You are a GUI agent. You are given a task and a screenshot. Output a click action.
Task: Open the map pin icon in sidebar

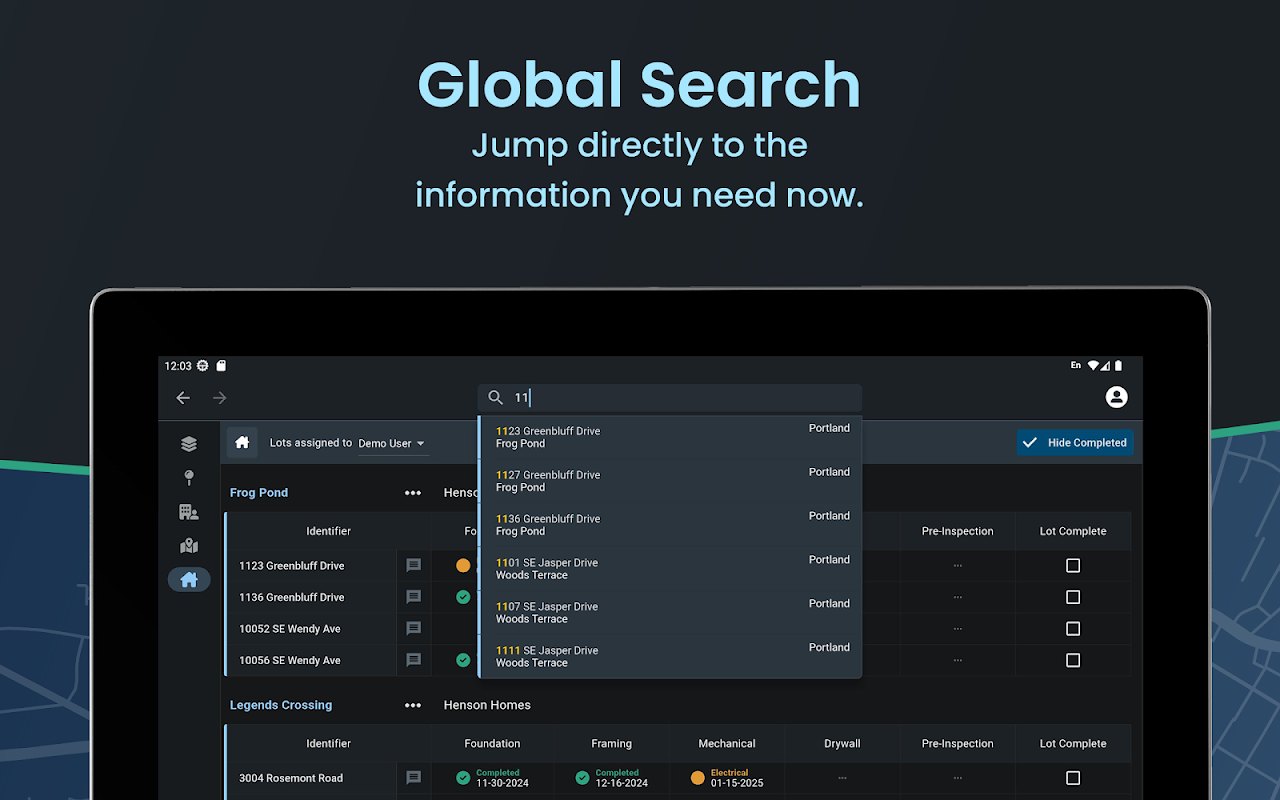point(189,478)
